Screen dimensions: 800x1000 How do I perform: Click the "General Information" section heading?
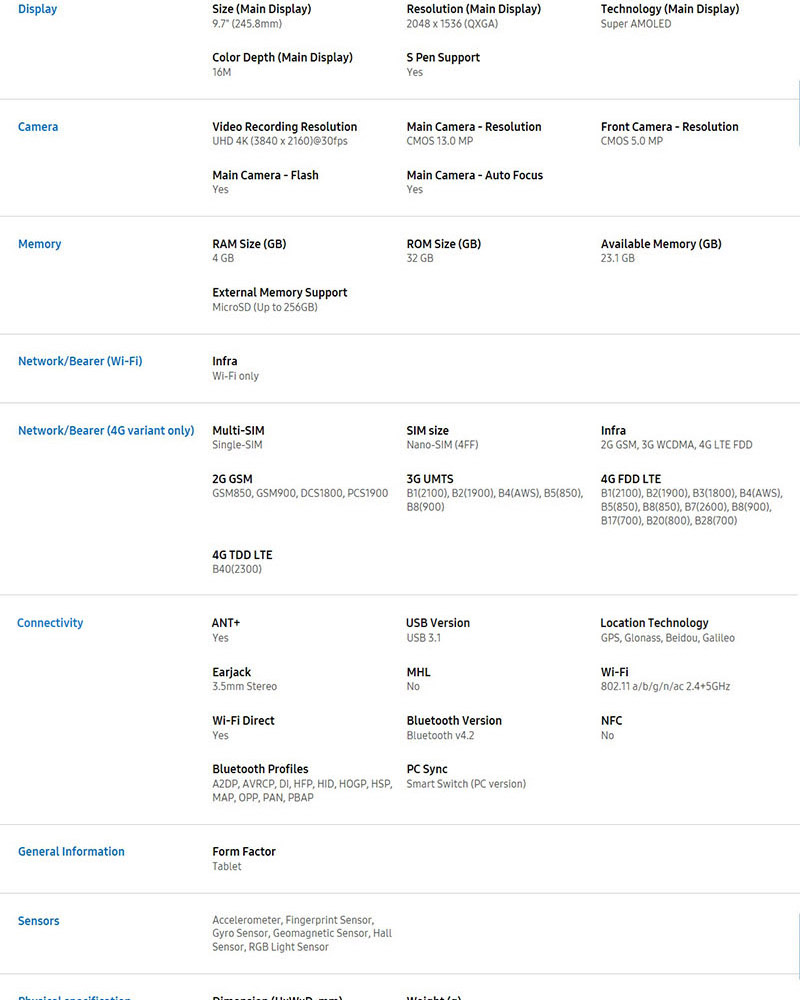71,852
